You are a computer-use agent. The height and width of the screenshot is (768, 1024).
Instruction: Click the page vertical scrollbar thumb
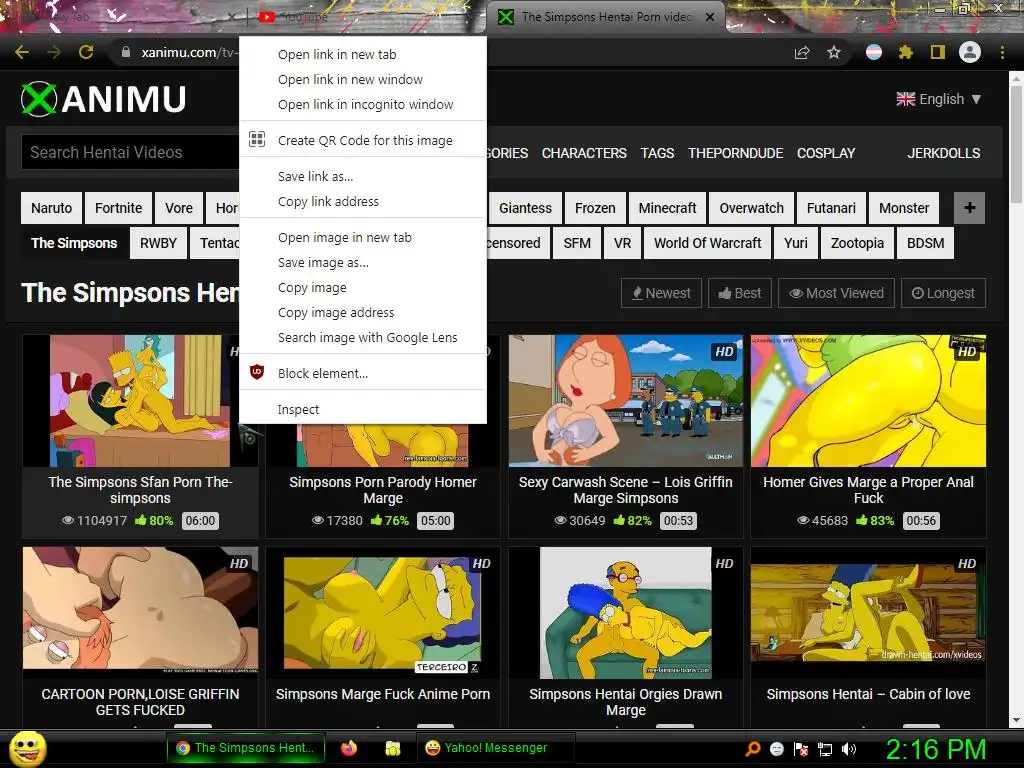(x=1016, y=146)
